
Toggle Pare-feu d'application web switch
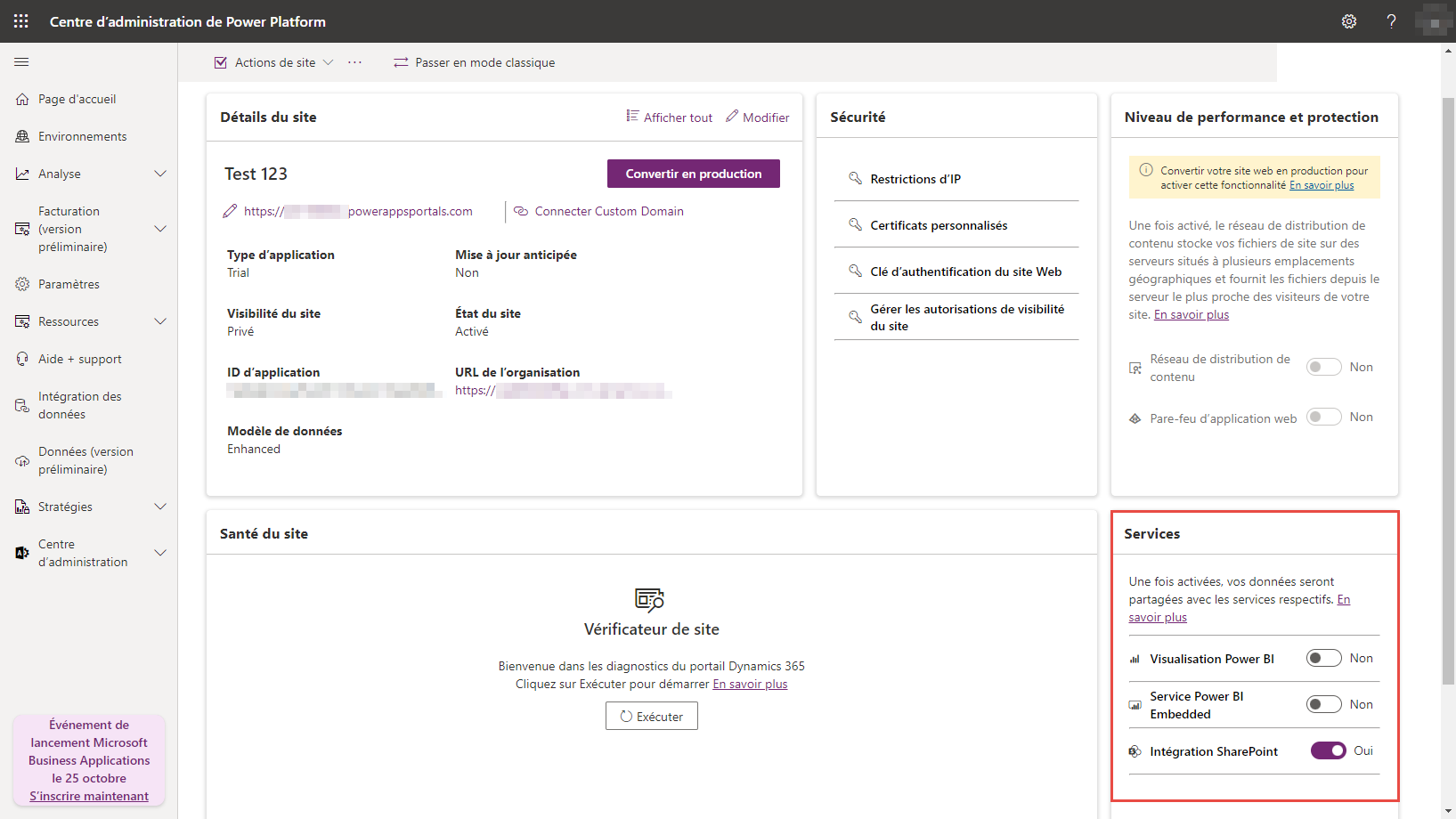tap(1324, 417)
